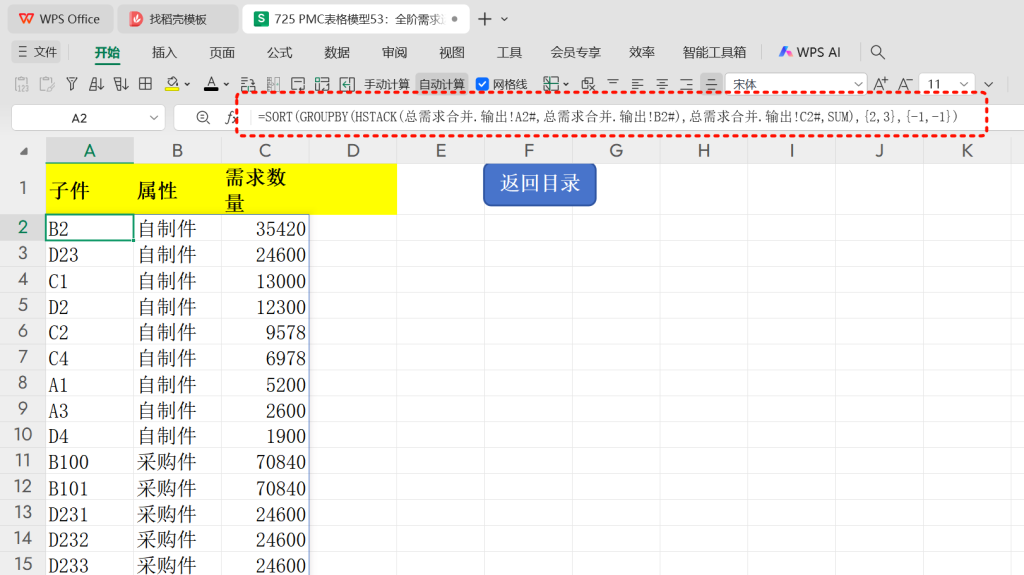The width and height of the screenshot is (1024, 575).
Task: Add a new tab with plus button
Action: 485,19
